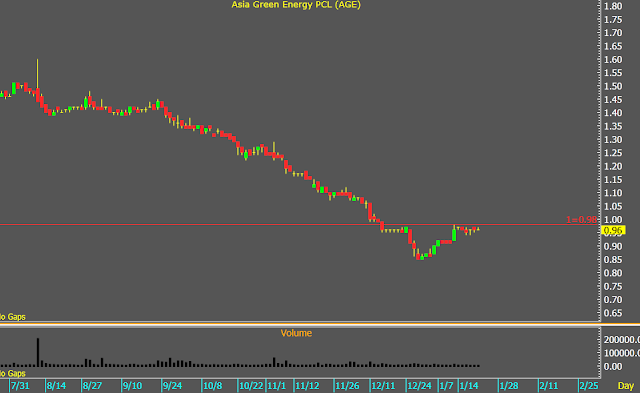Select the 11/26 date on the time axis
640x393 pixels.
pos(347,386)
